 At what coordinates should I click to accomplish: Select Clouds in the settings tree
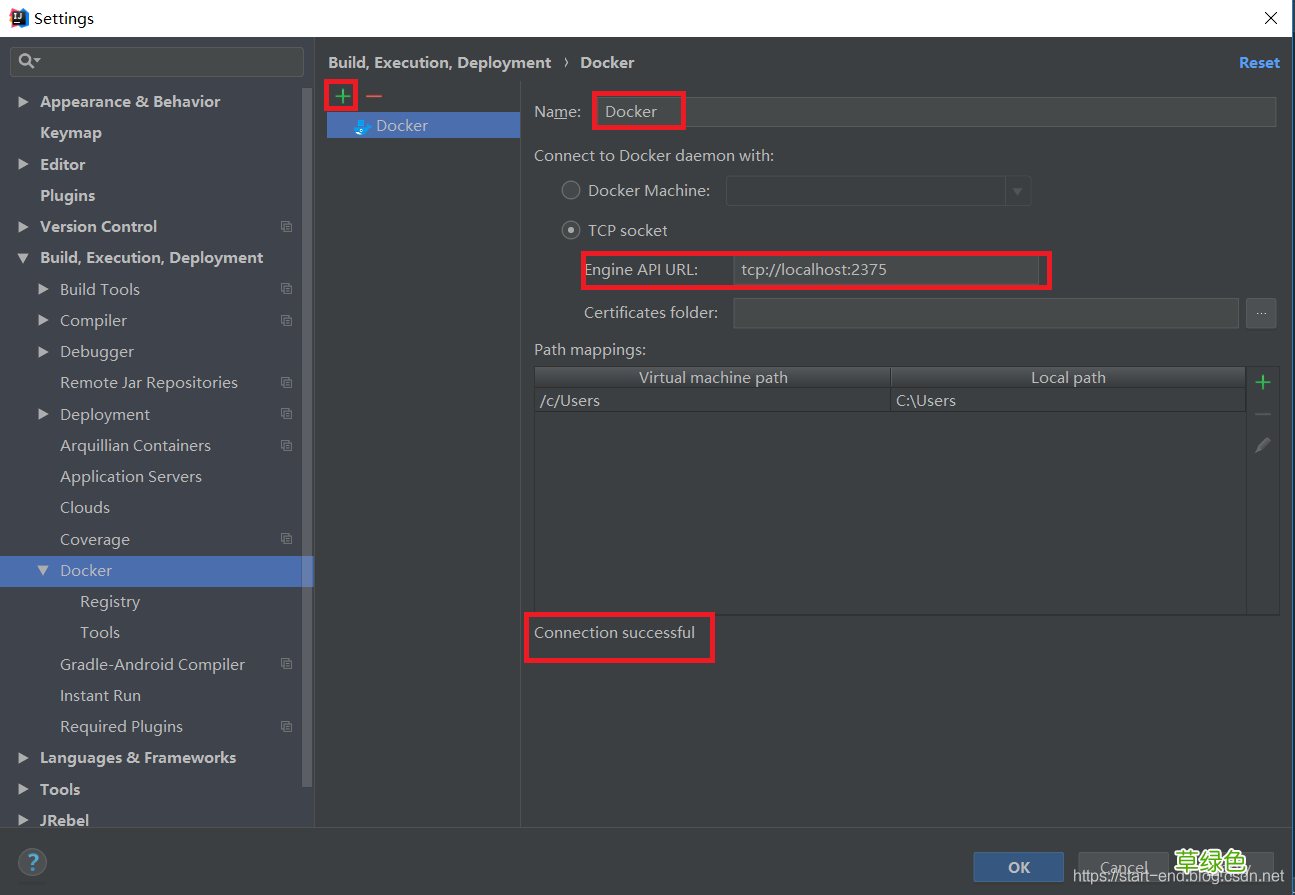click(85, 508)
